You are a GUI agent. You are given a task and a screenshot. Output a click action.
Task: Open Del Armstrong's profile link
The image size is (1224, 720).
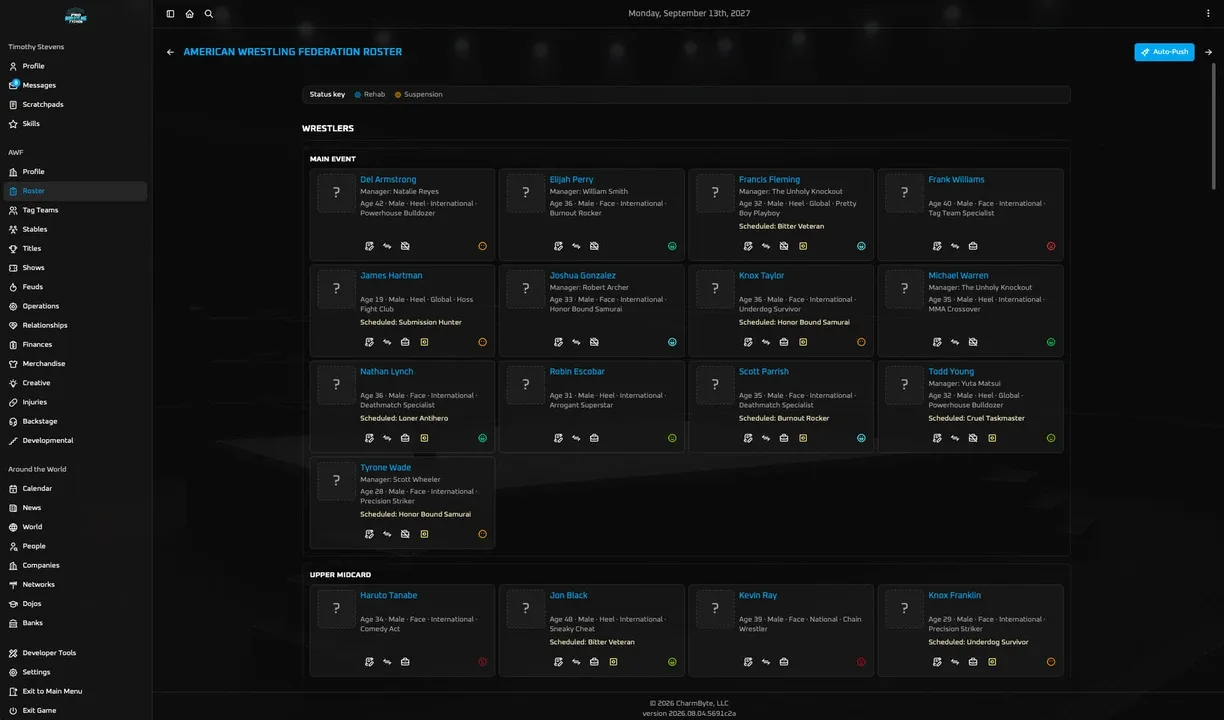388,180
